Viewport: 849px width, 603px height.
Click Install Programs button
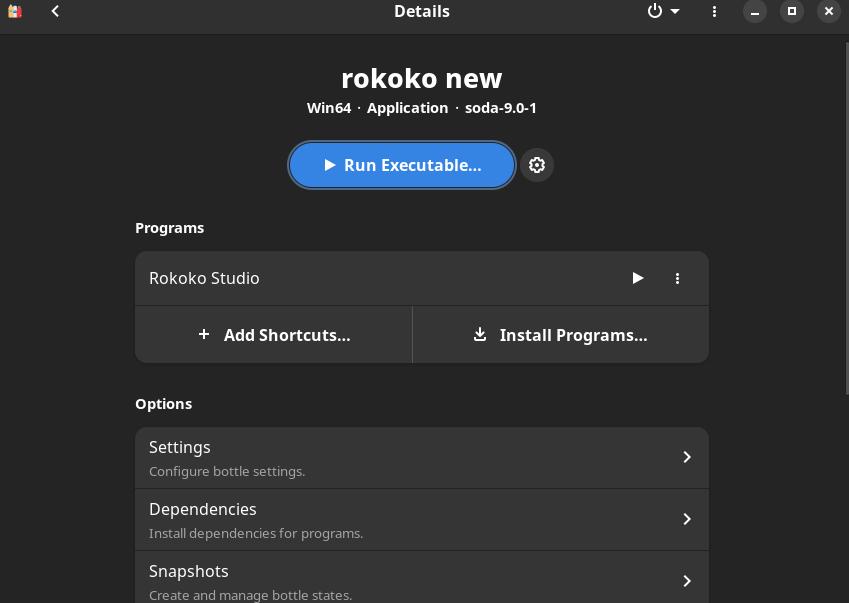pos(560,335)
